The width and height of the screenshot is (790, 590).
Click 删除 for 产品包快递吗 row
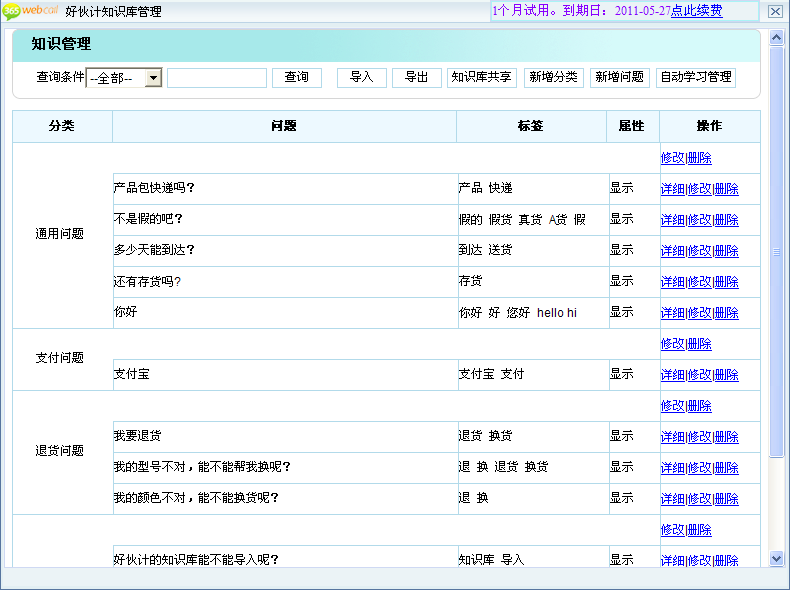[727, 189]
